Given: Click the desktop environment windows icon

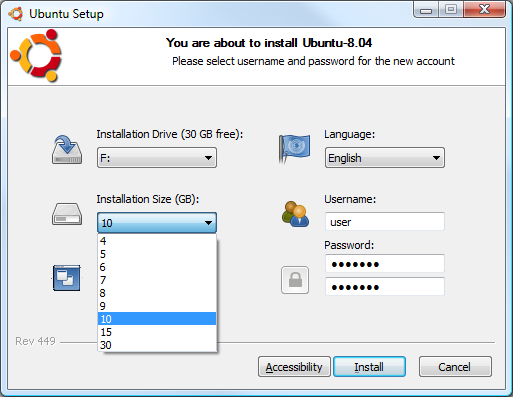Looking at the screenshot, I should click(67, 278).
